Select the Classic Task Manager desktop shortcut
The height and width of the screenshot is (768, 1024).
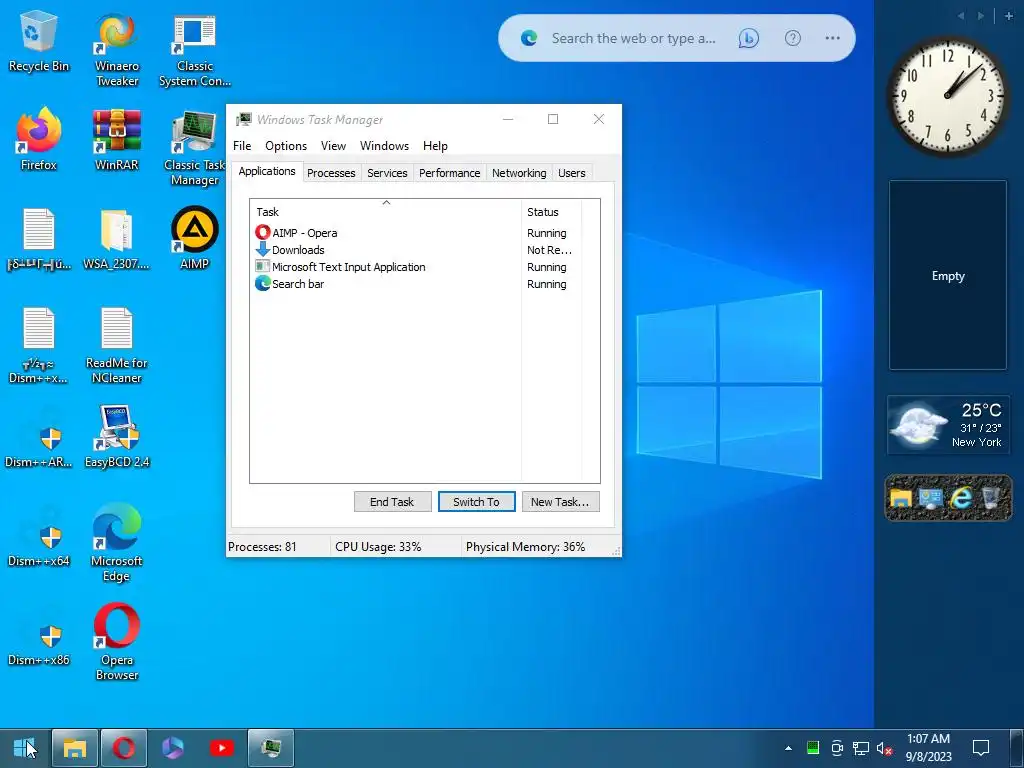[x=195, y=147]
